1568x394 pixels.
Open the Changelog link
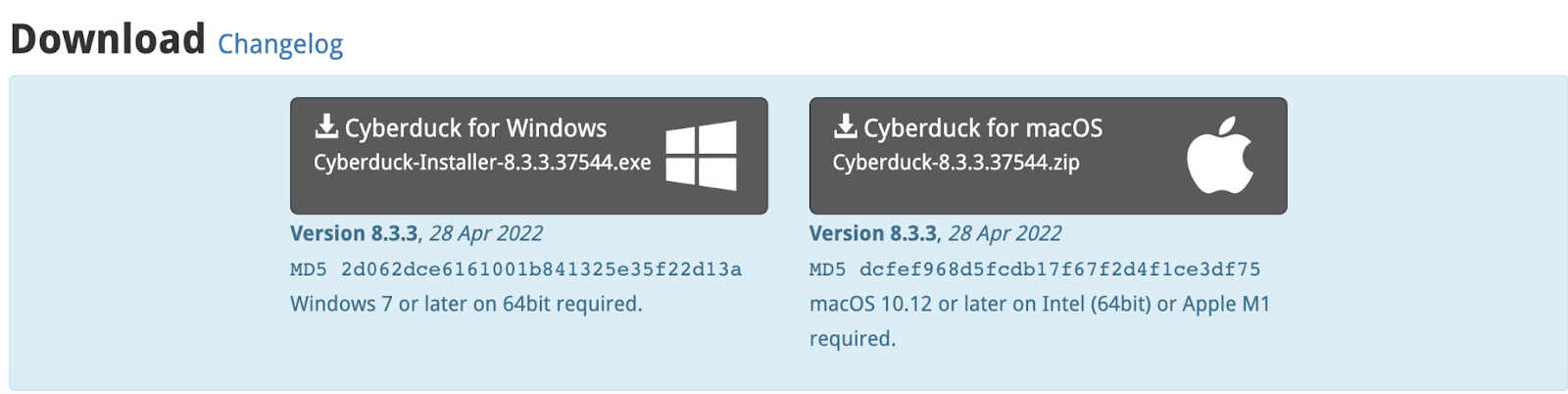coord(280,44)
